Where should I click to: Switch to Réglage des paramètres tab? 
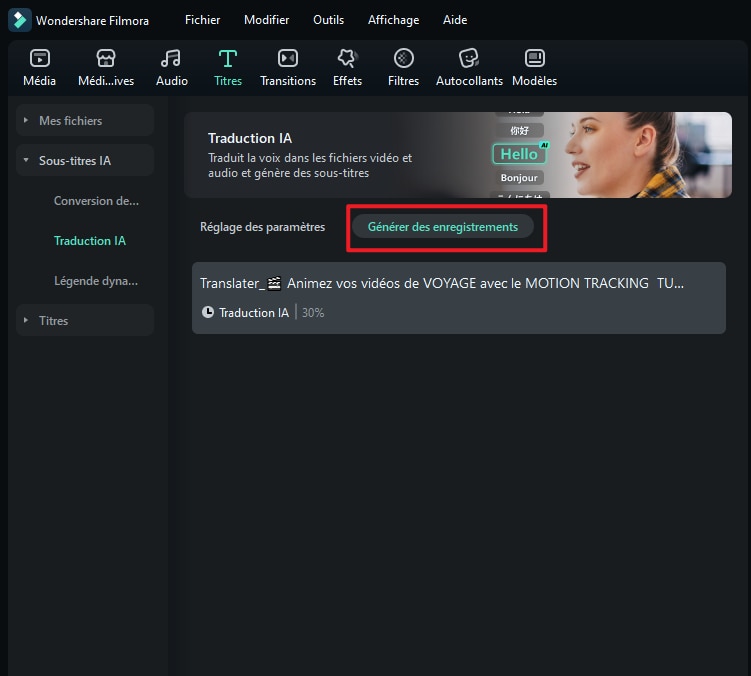(x=262, y=227)
